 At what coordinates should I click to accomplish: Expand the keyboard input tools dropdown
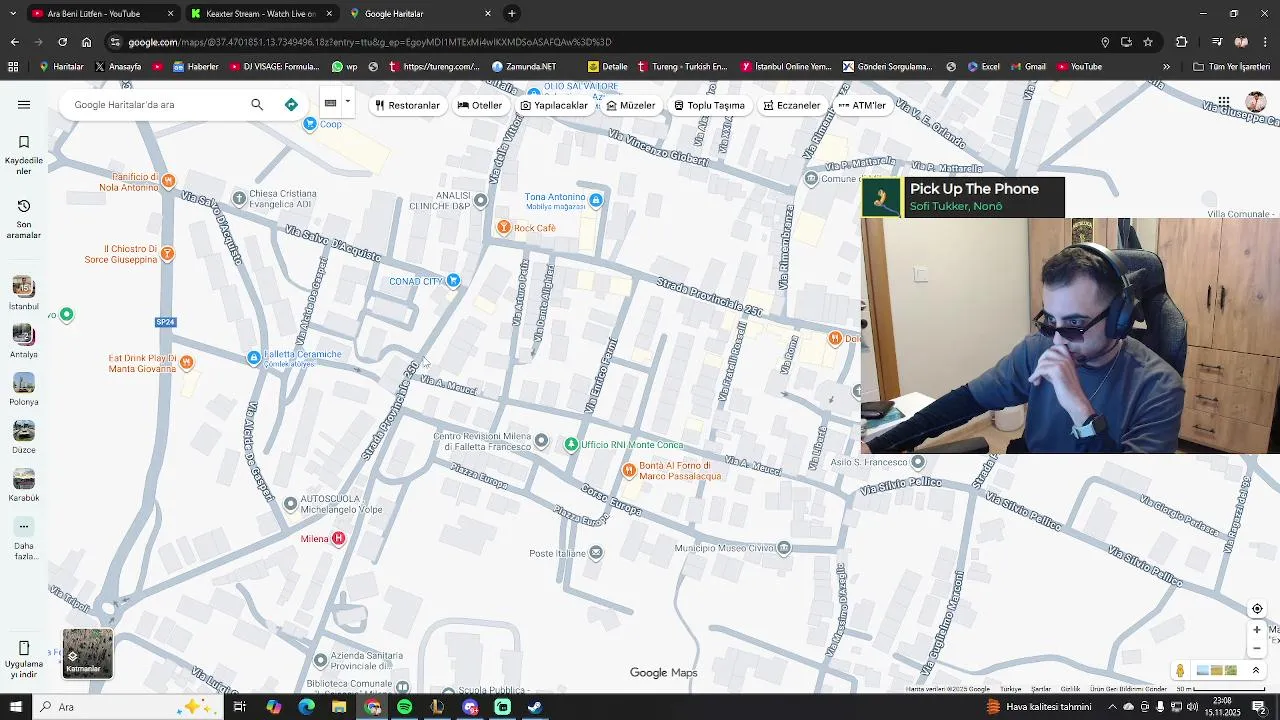click(348, 102)
